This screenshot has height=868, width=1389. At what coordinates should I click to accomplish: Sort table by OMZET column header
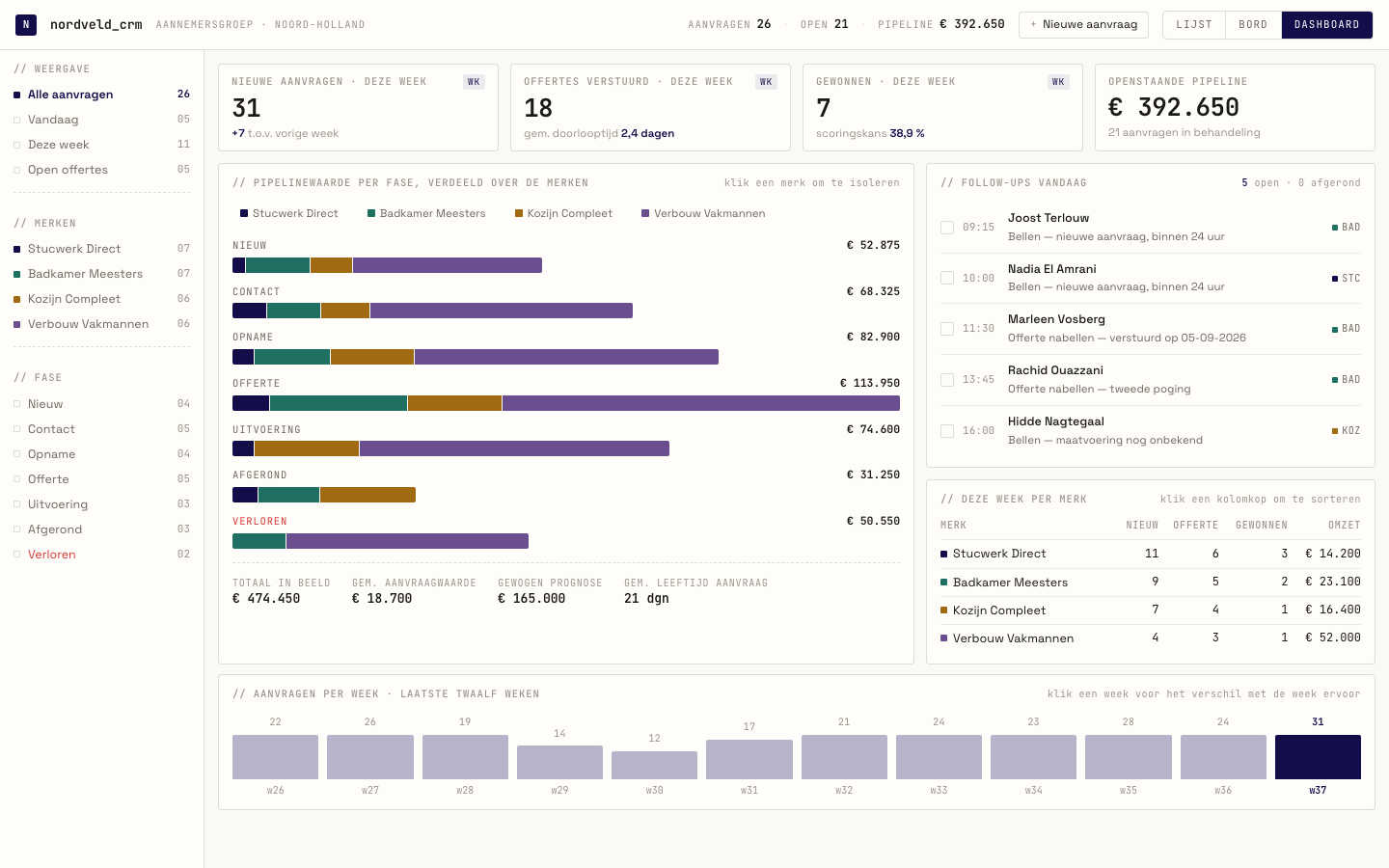click(1345, 526)
